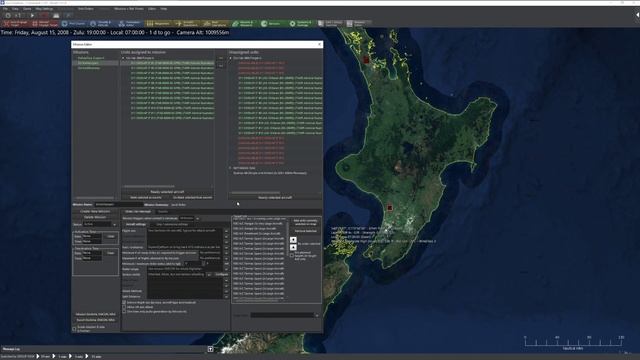Click the Manual Engage Target toolbar button
The width and height of the screenshot is (640, 360).
pyautogui.click(x=44, y=24)
